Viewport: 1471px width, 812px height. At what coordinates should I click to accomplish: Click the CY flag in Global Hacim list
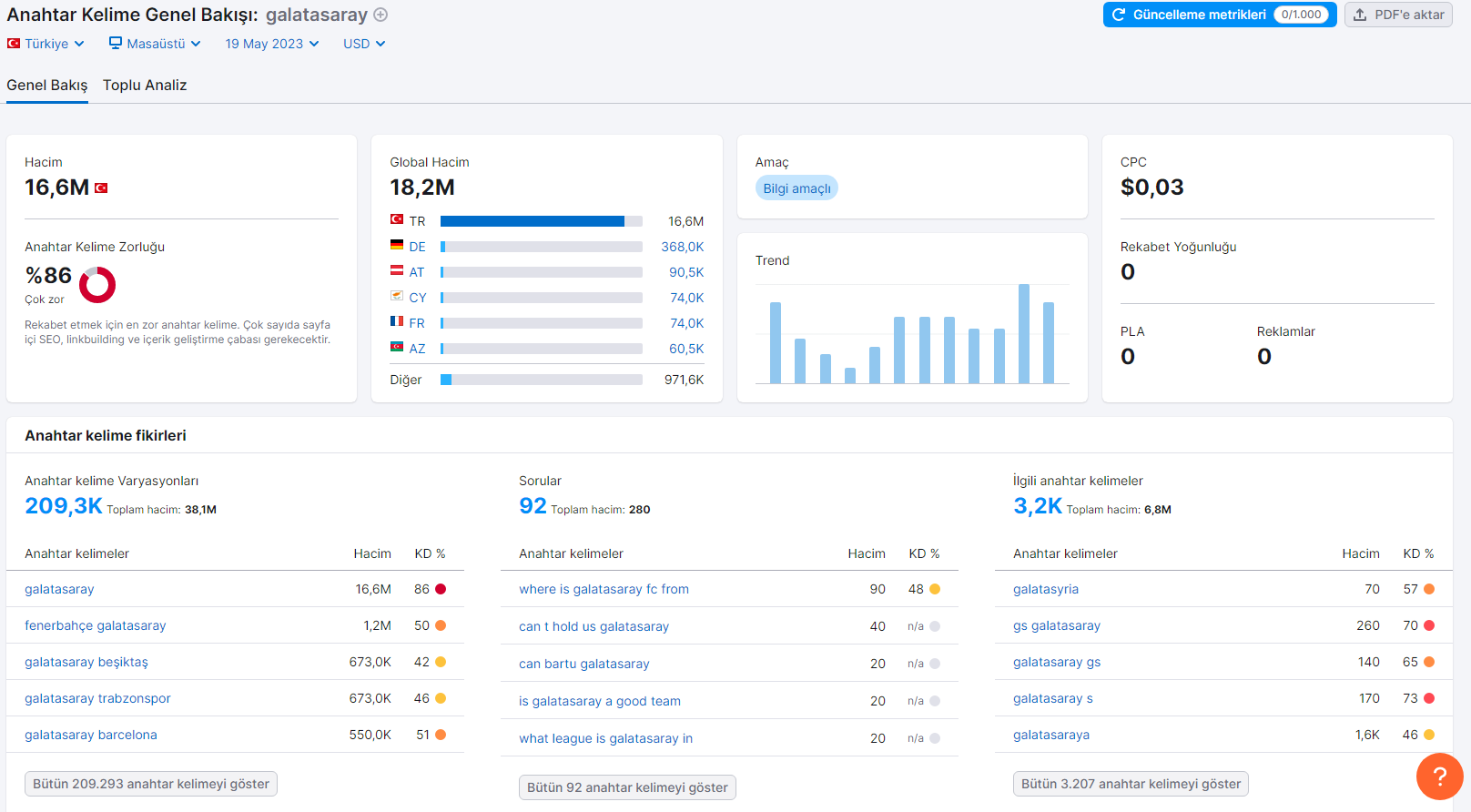pos(397,296)
